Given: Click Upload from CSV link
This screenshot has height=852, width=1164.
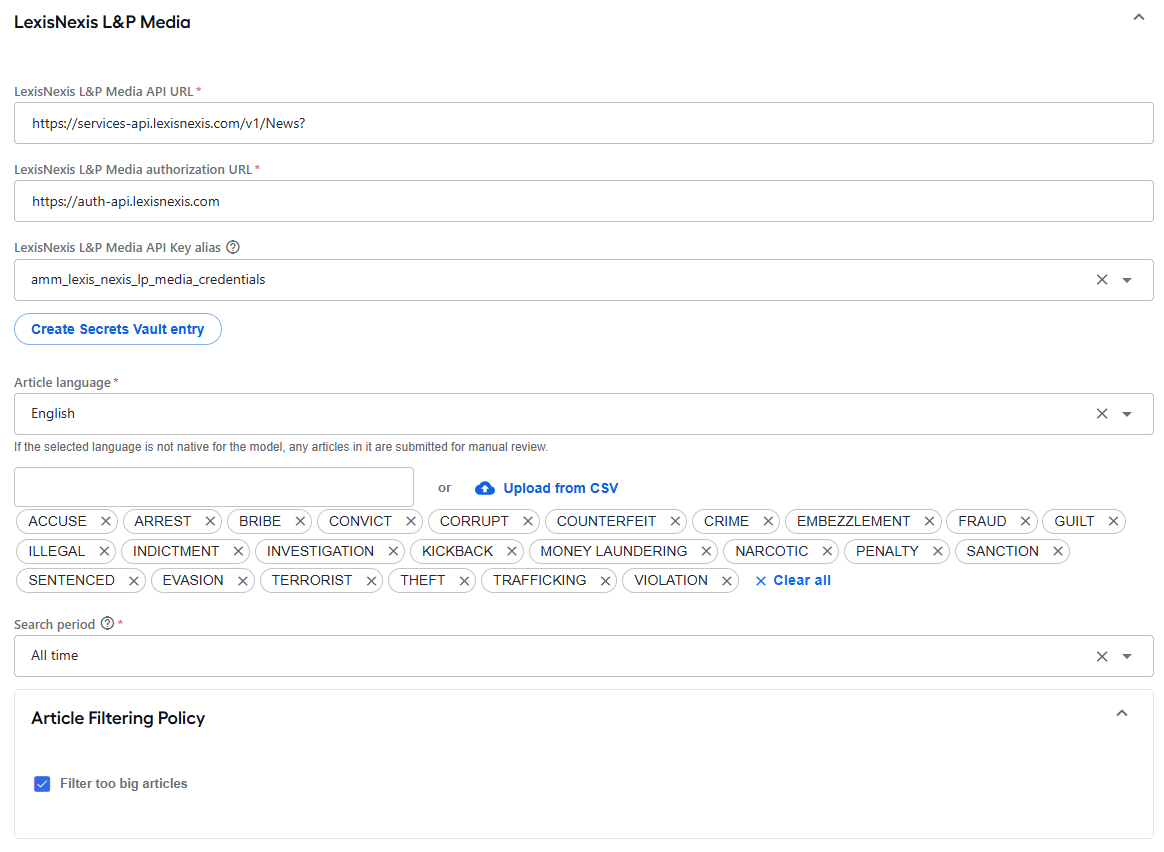Looking at the screenshot, I should 546,488.
